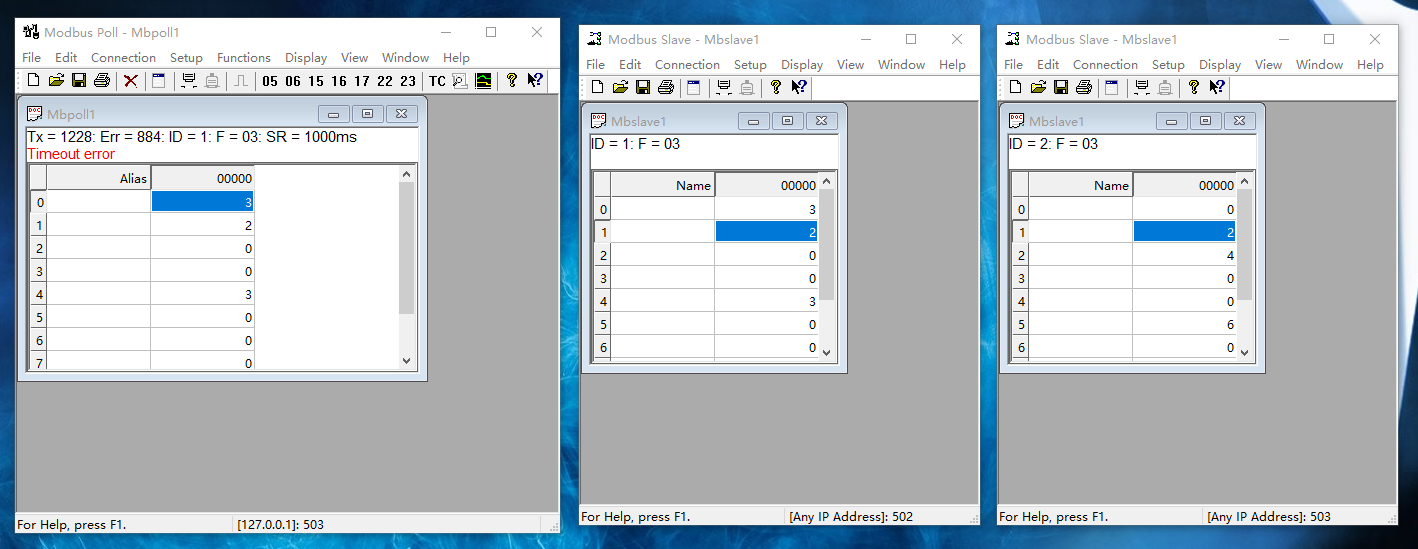The height and width of the screenshot is (549, 1418).
Task: Click scroll down arrow in Mbpoll1 table
Action: [x=406, y=360]
